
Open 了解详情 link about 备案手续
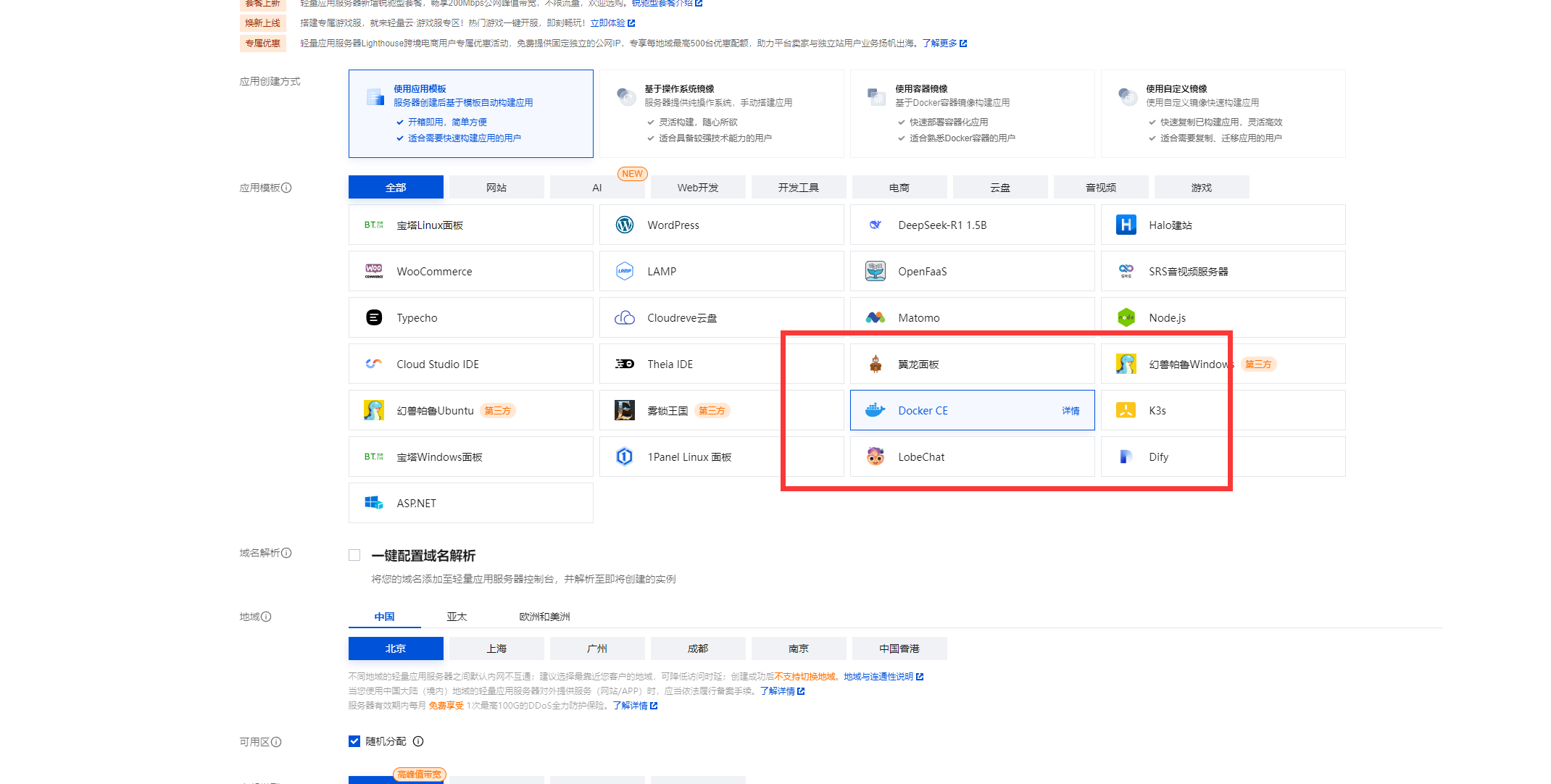(782, 691)
